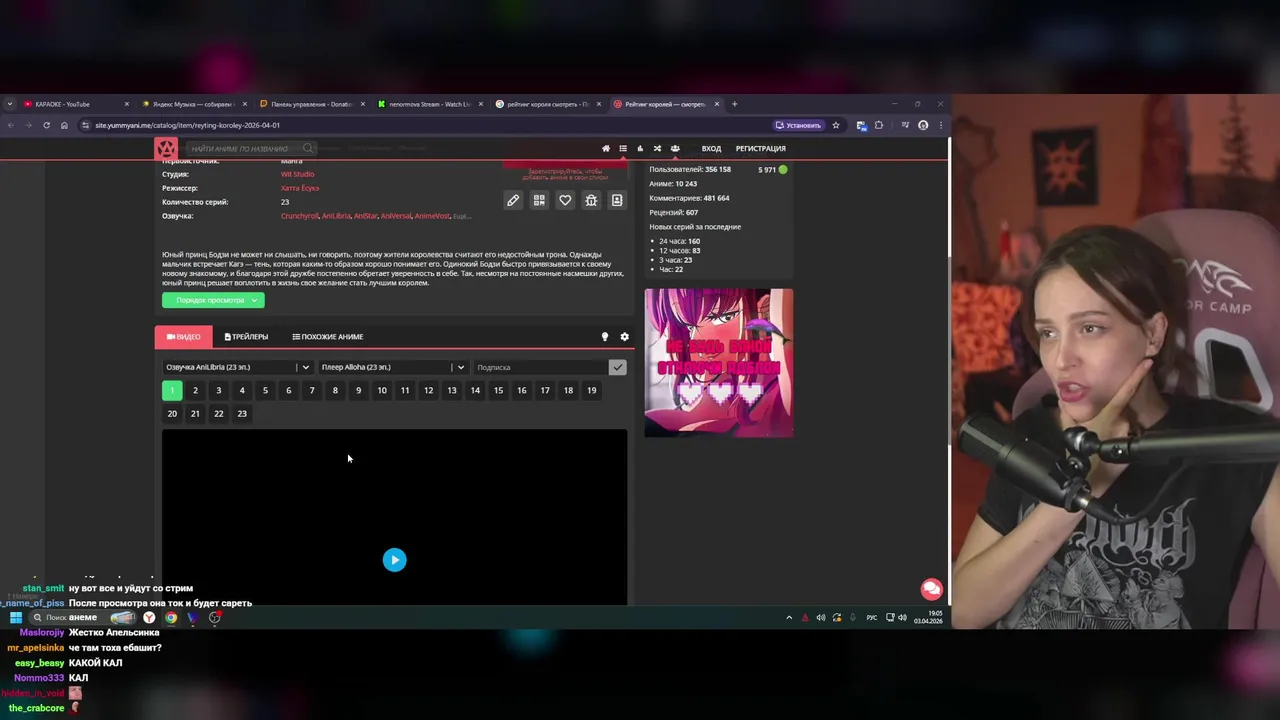Switch to the Яндекс Музыка browser tab
This screenshot has height=720, width=1280.
pos(194,104)
